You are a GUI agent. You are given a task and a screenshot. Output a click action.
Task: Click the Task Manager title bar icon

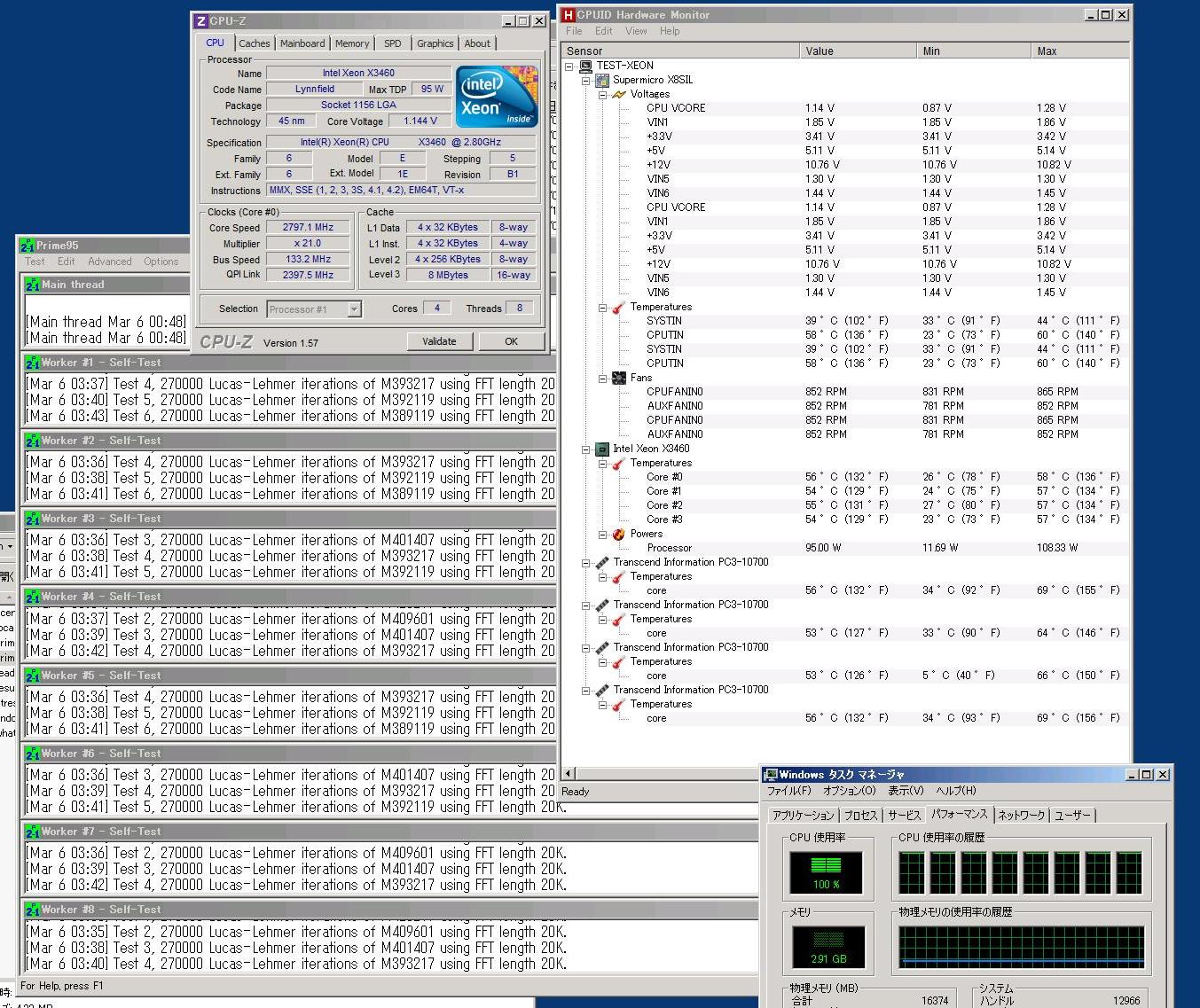point(771,775)
